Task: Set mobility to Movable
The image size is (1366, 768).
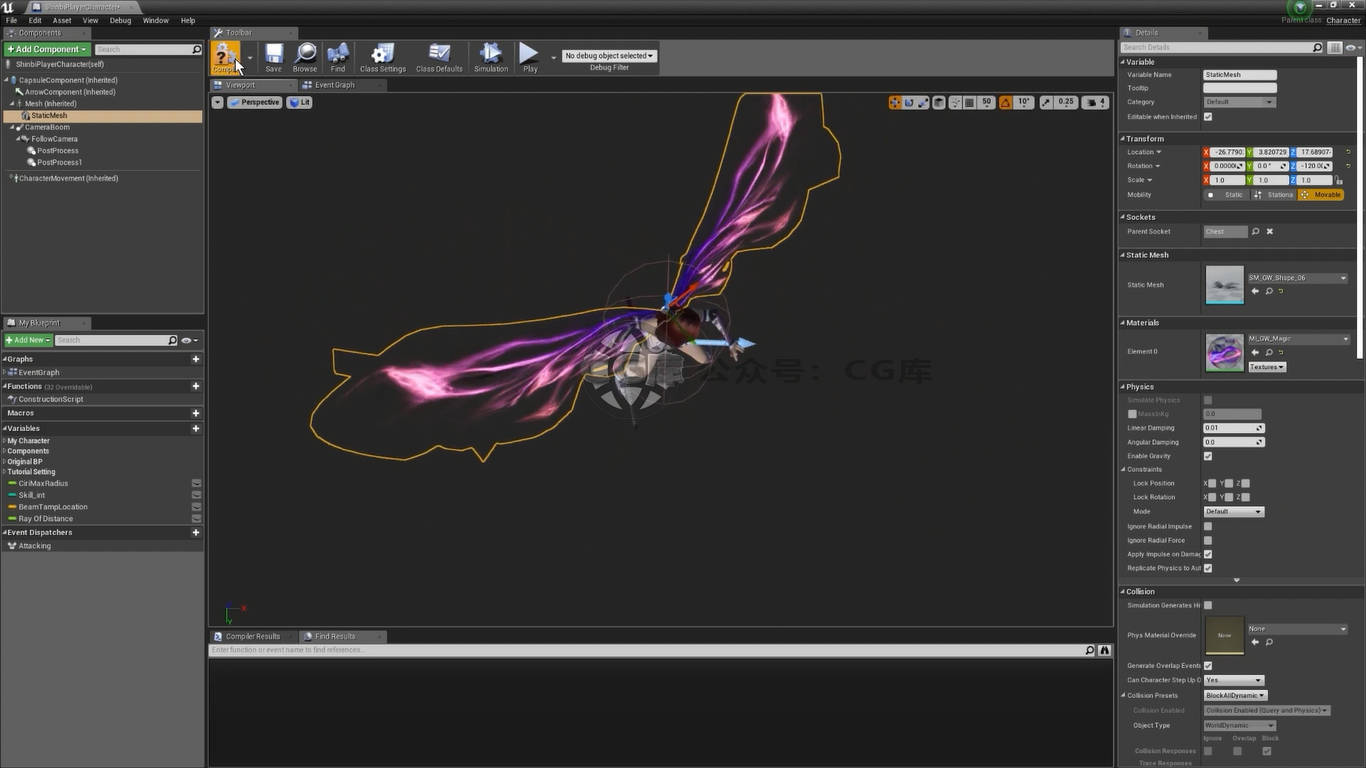Action: pyautogui.click(x=1321, y=195)
